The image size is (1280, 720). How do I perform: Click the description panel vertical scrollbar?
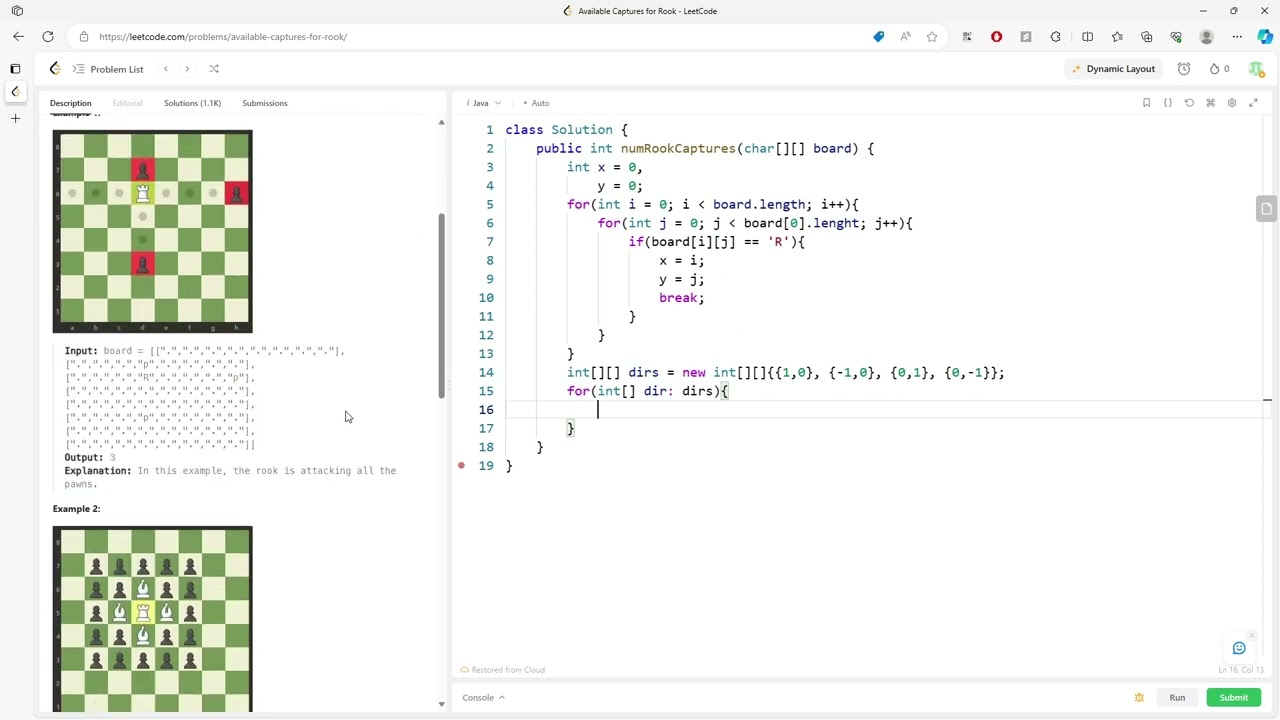pos(441,306)
